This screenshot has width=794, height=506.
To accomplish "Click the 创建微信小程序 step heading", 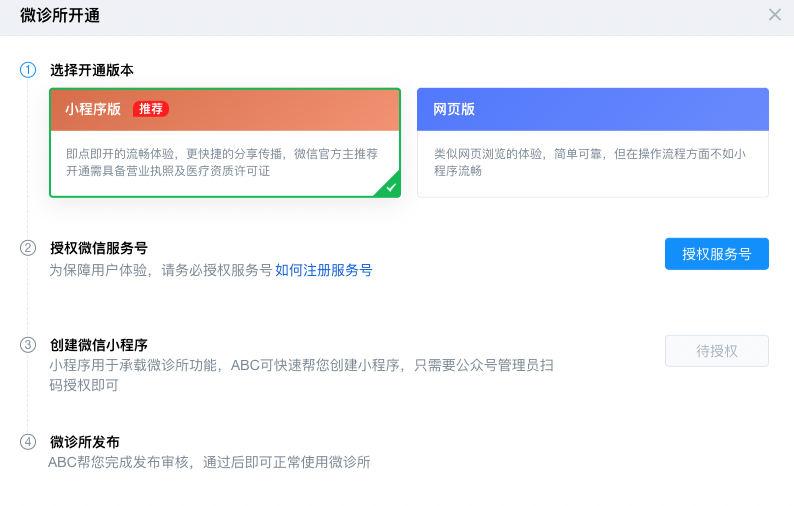I will (x=99, y=345).
